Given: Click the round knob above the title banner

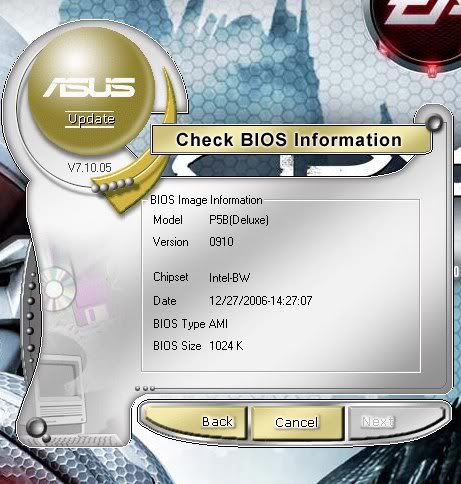Looking at the screenshot, I should tap(435, 123).
